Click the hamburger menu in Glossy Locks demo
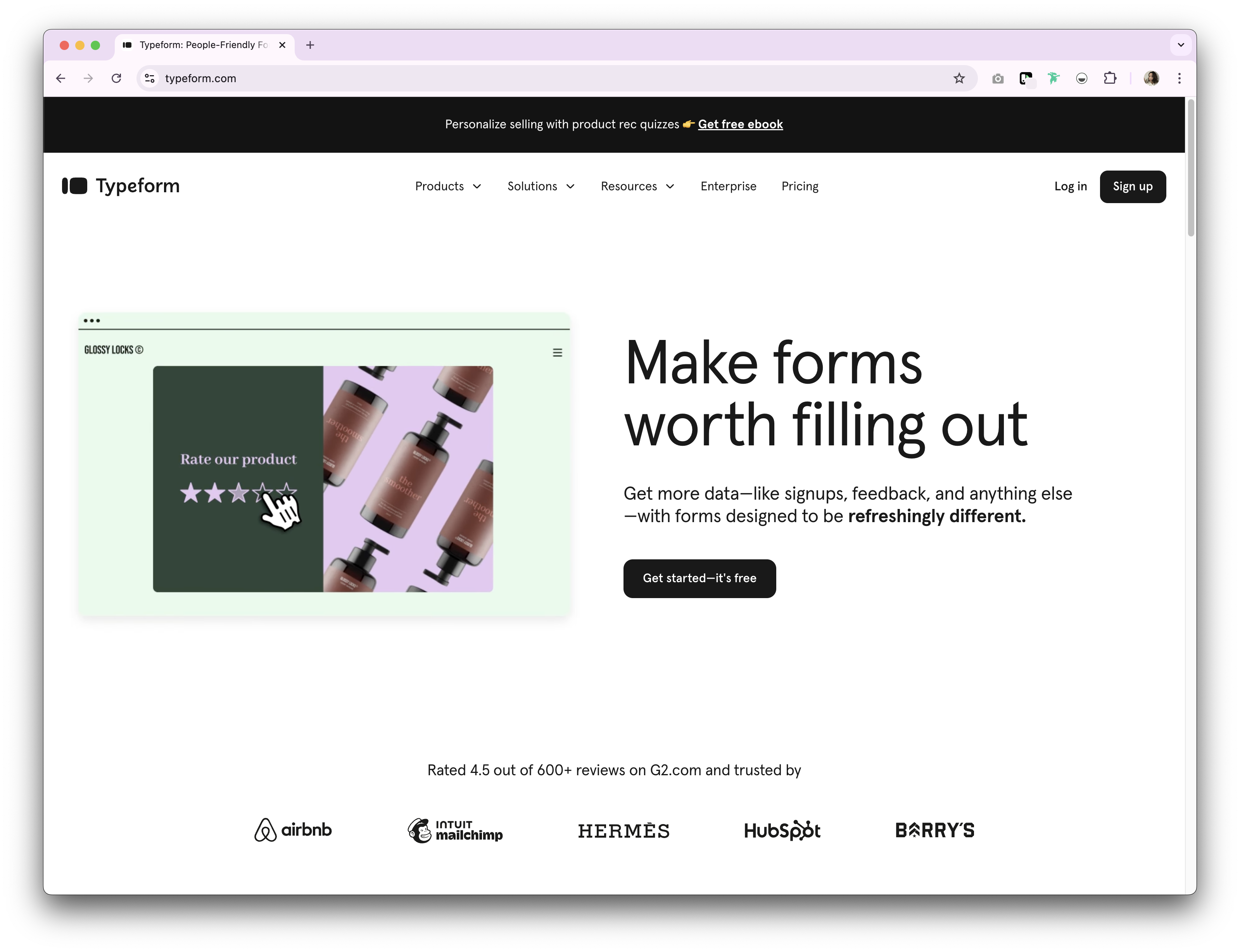 pos(557,352)
